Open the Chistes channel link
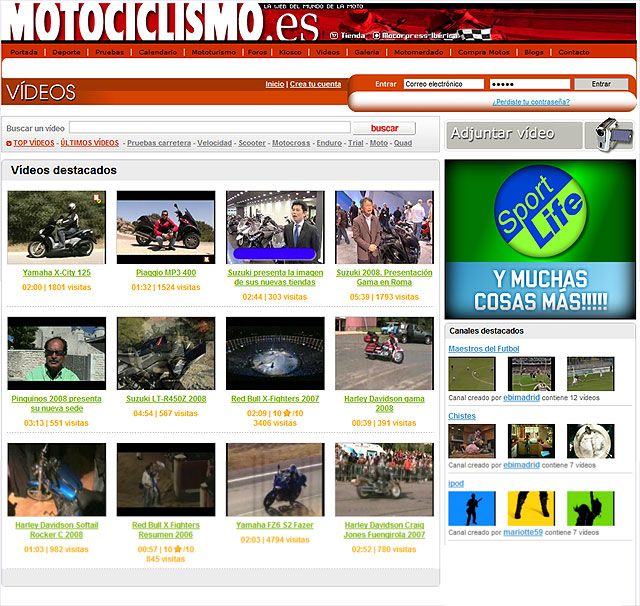Image resolution: width=640 pixels, height=606 pixels. click(x=462, y=416)
